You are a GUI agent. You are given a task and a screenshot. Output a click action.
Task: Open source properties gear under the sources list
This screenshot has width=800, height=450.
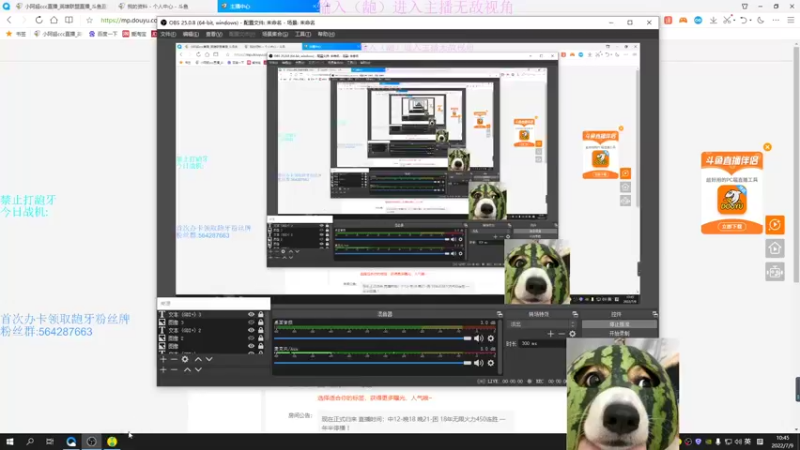pos(185,359)
